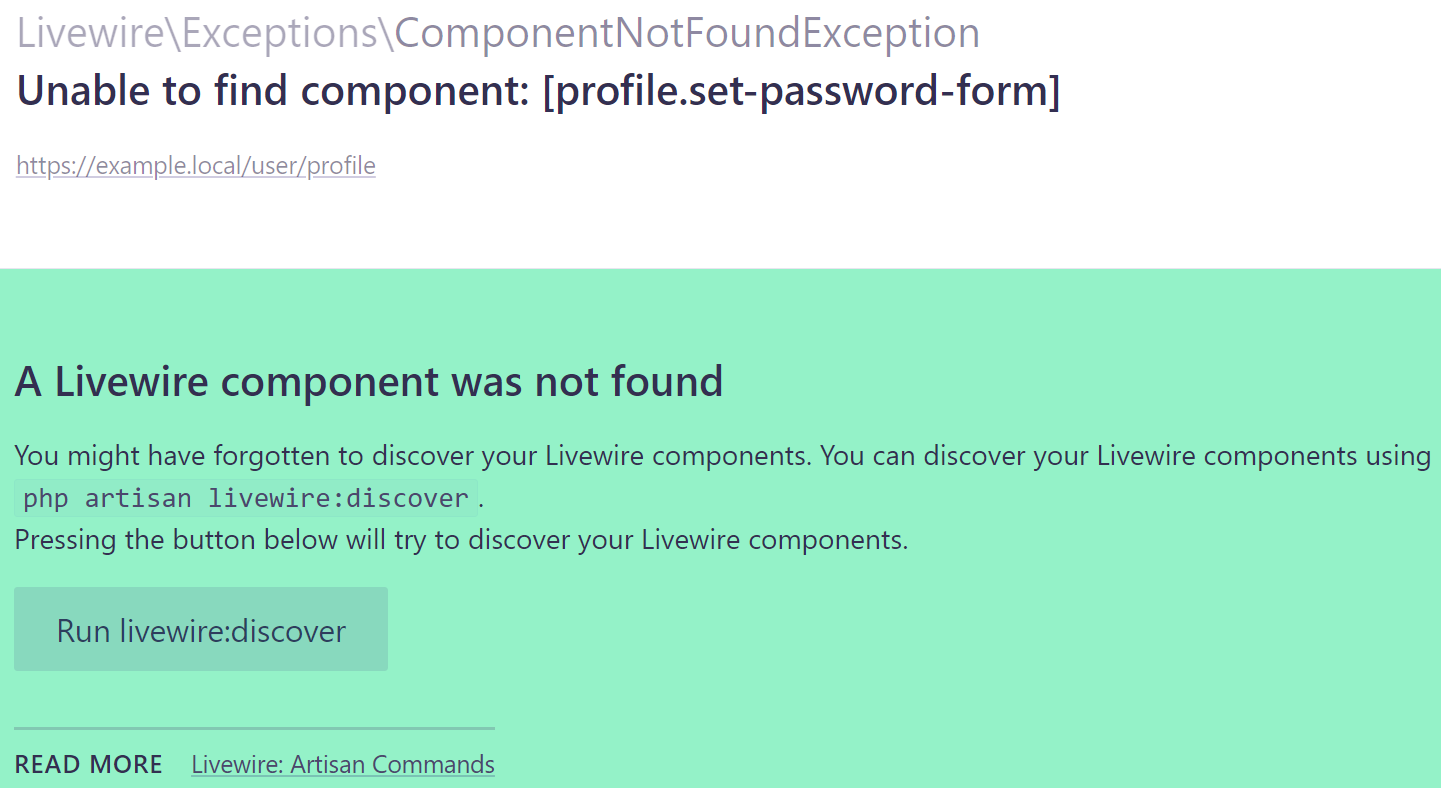Click the A Livewire component was not found heading
The width and height of the screenshot is (1441, 788).
pyautogui.click(x=367, y=381)
